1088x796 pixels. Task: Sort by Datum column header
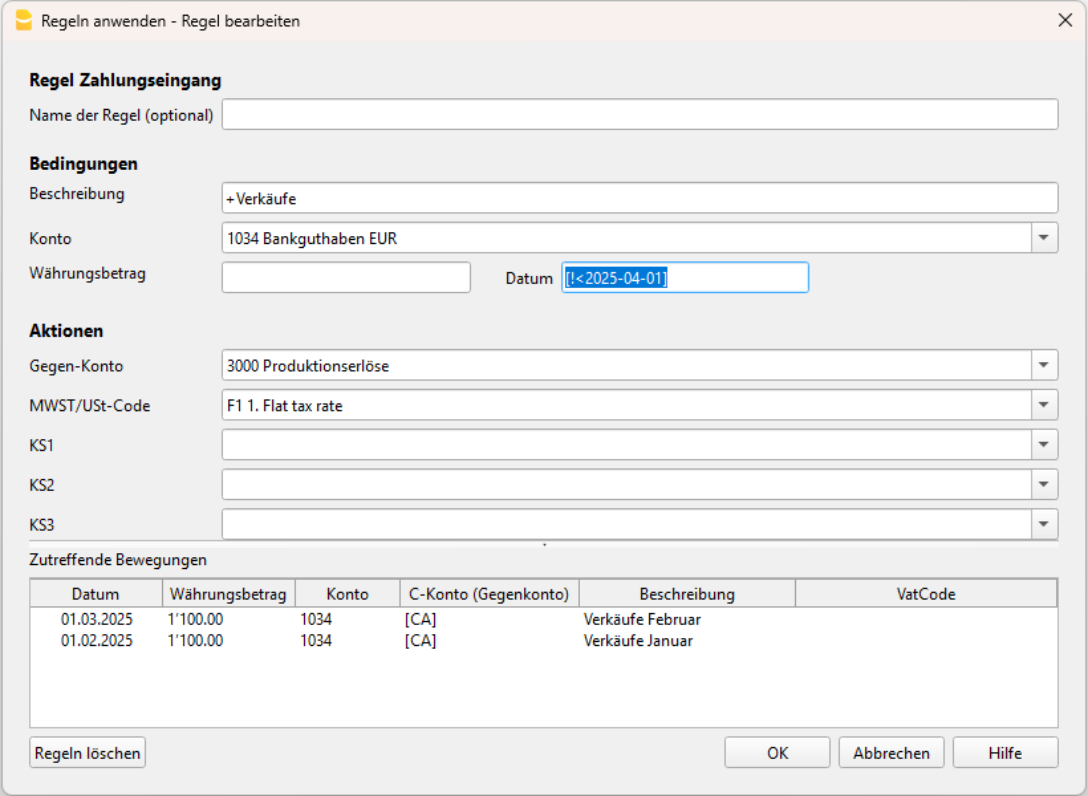click(95, 594)
